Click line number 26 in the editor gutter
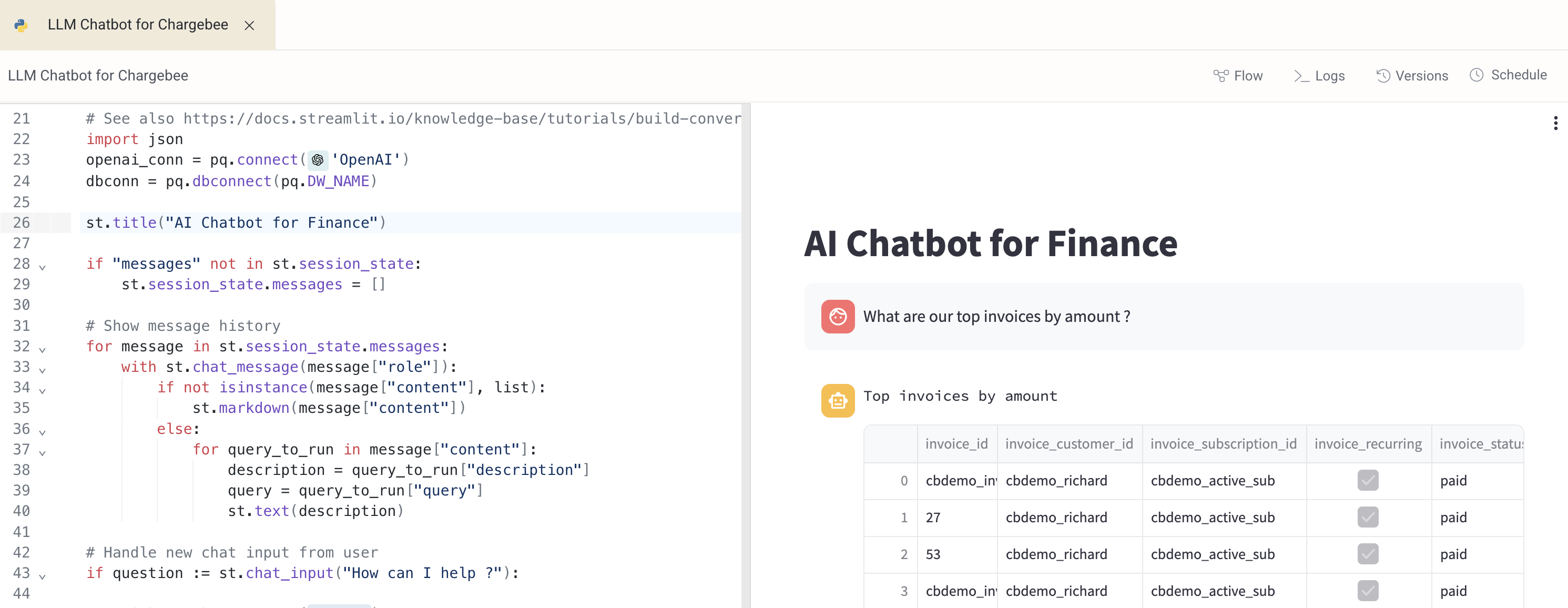 [x=22, y=223]
